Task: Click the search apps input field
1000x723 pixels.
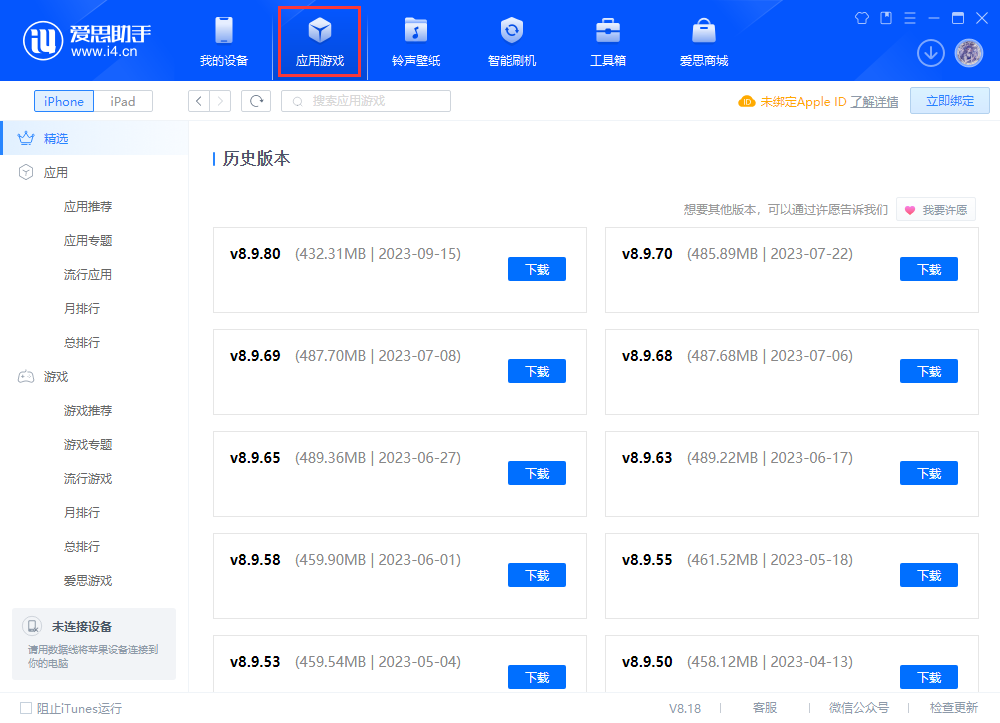Action: (x=365, y=100)
